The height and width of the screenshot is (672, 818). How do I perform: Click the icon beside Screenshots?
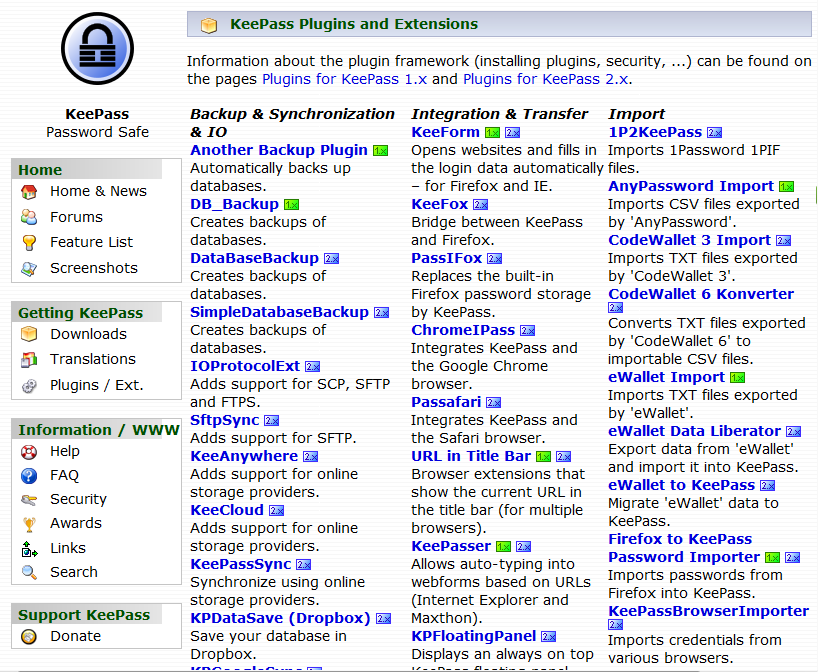click(x=29, y=269)
